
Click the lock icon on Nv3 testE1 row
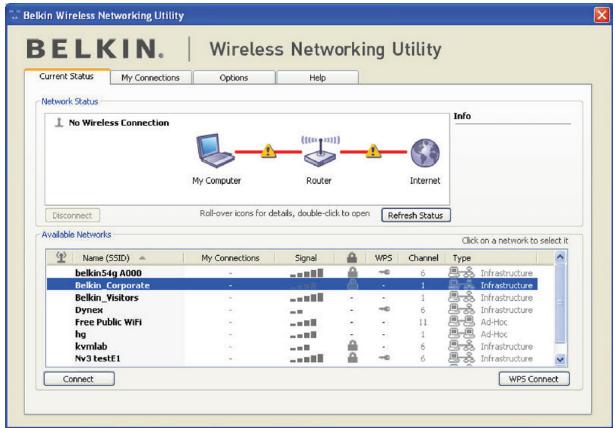(x=353, y=358)
